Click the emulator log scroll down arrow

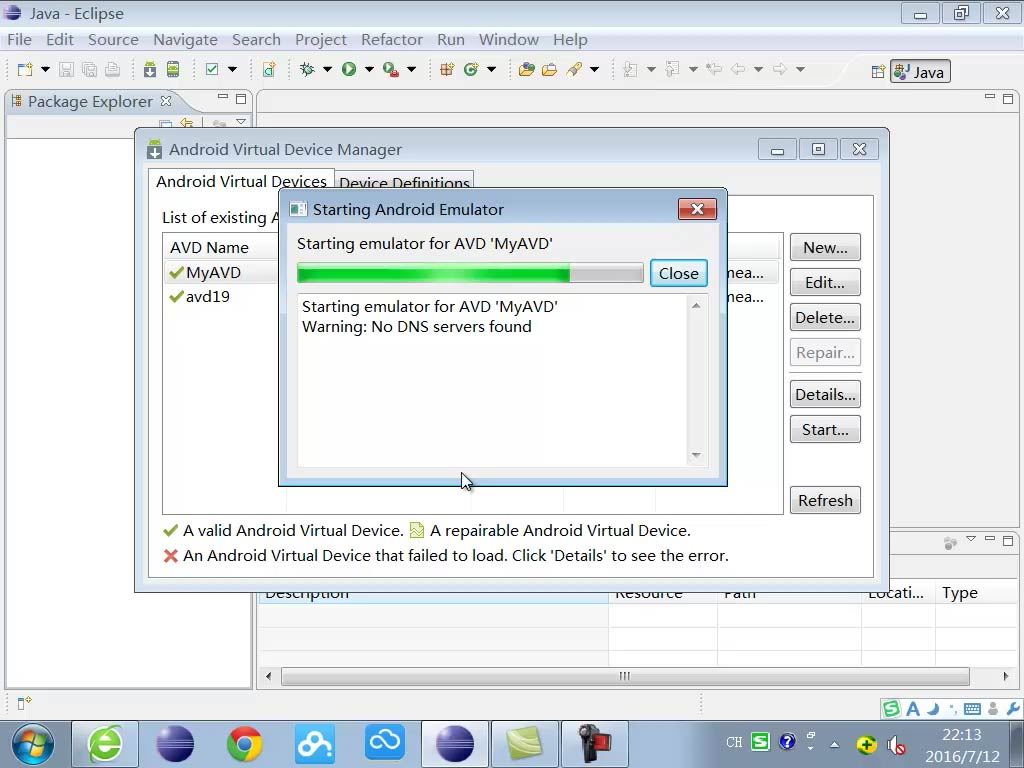pyautogui.click(x=696, y=455)
